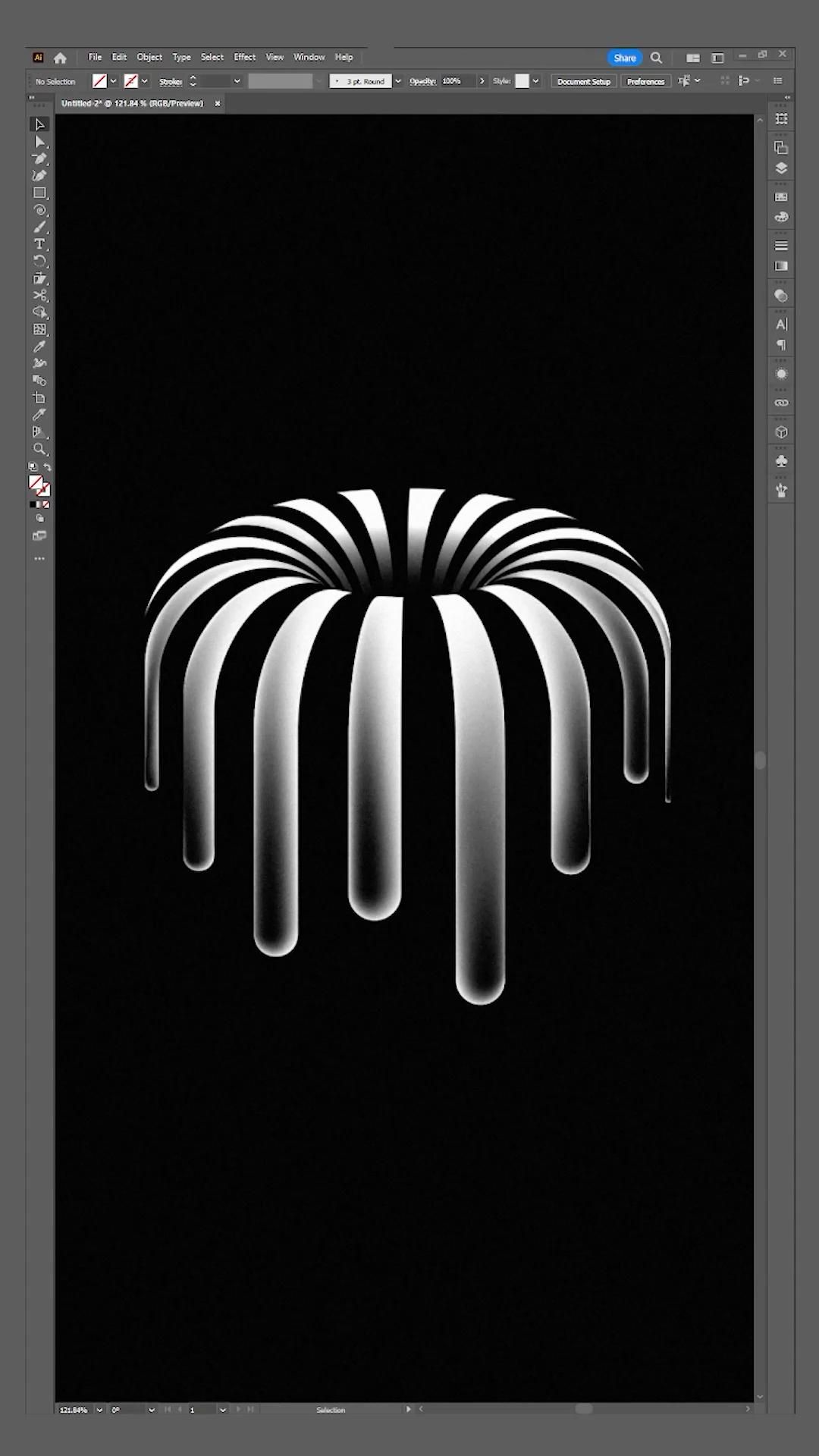
Task: Open the Edit Toolbar ellipsis
Action: coord(39,559)
